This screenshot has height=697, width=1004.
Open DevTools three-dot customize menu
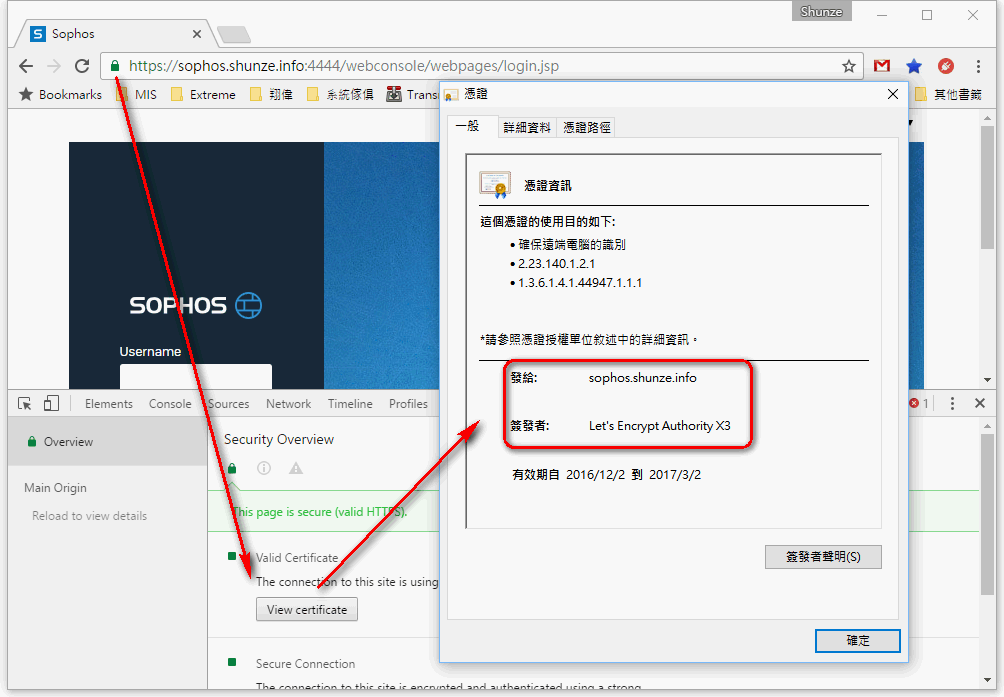tap(952, 403)
